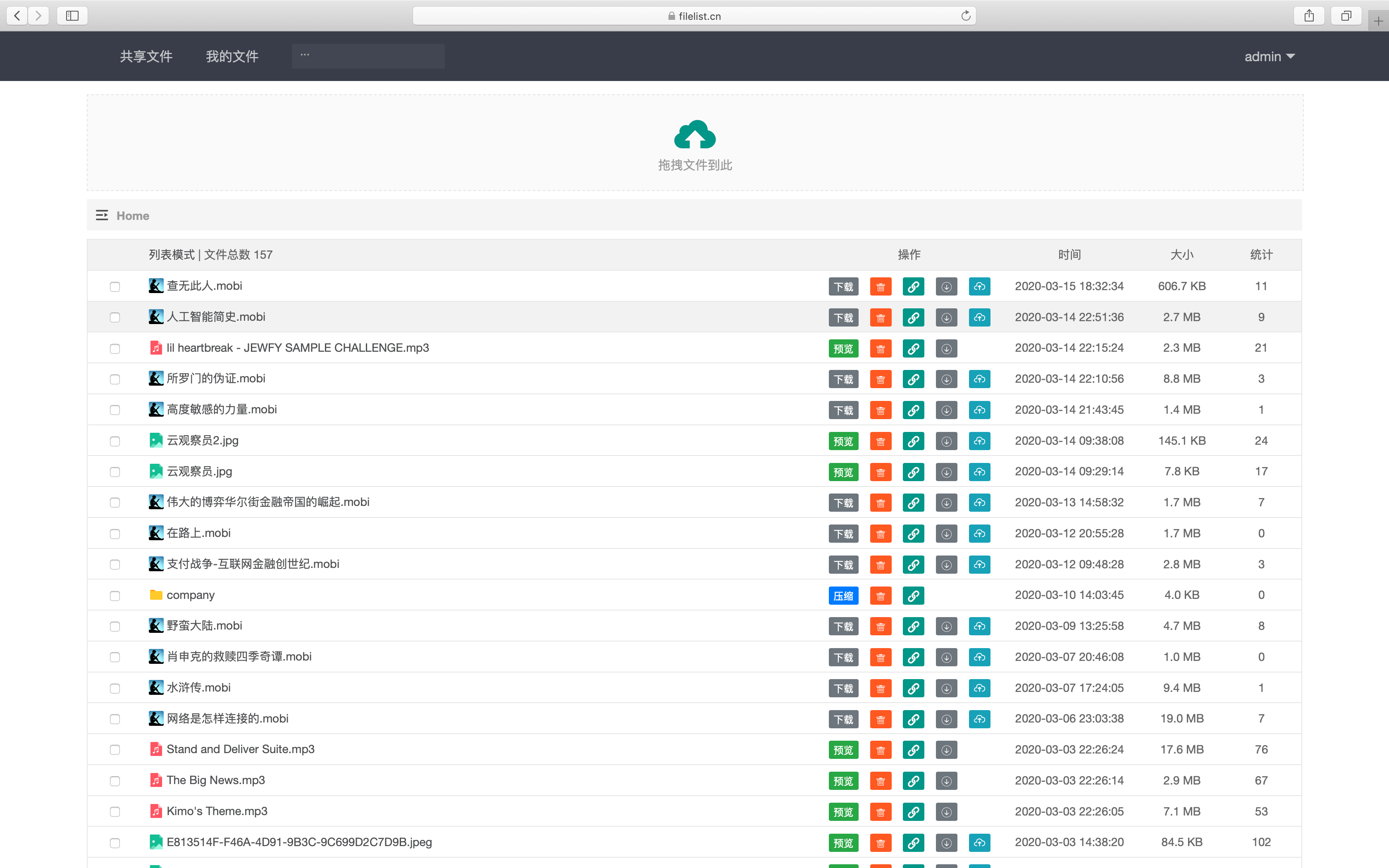Screen dimensions: 1389x868
Task: Copy share link for 人工智能简史.mobi
Action: click(913, 317)
